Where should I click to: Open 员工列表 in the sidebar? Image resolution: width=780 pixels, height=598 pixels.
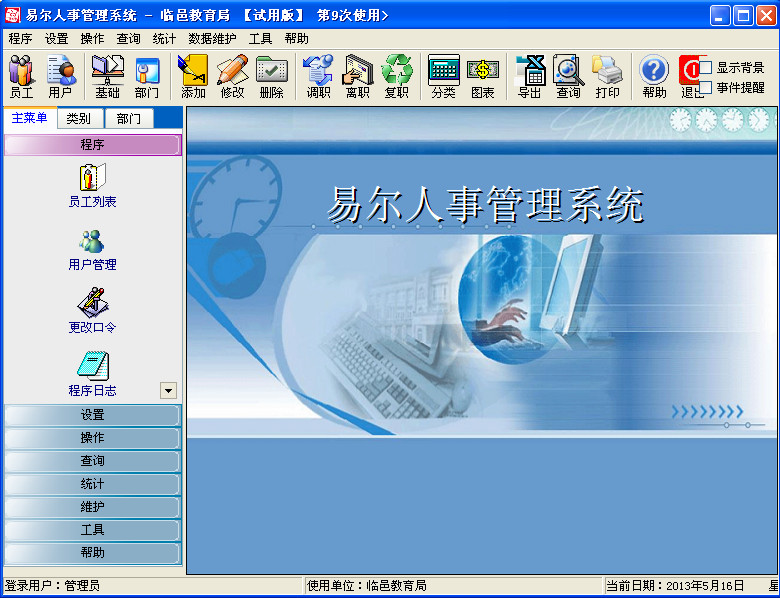pyautogui.click(x=93, y=186)
